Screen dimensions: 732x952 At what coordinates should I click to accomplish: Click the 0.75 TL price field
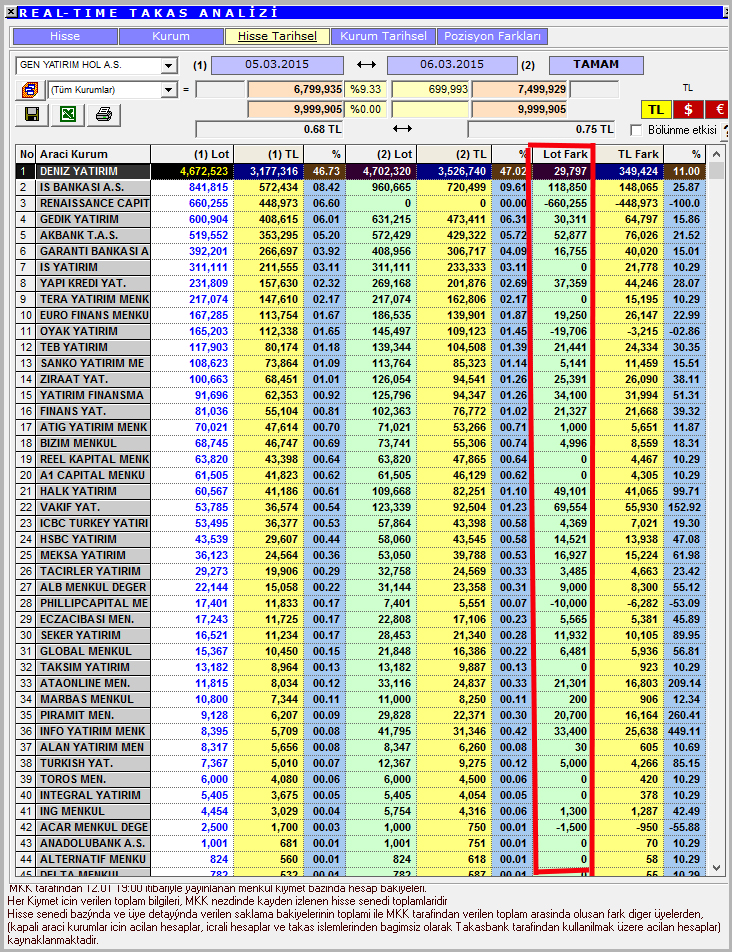click(x=541, y=129)
